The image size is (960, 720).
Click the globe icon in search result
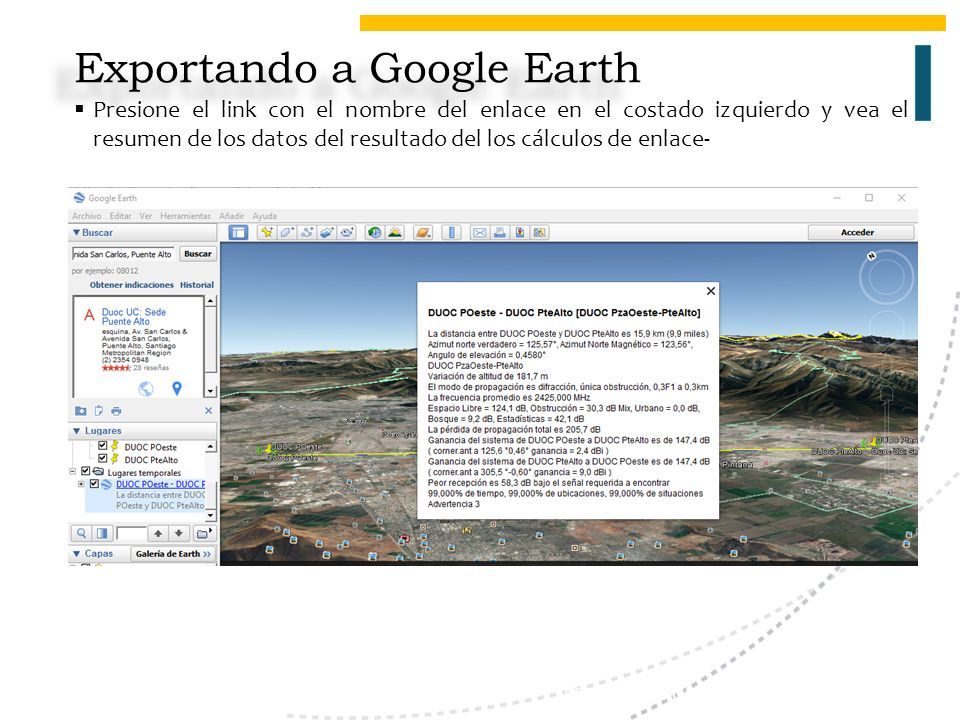pos(146,389)
